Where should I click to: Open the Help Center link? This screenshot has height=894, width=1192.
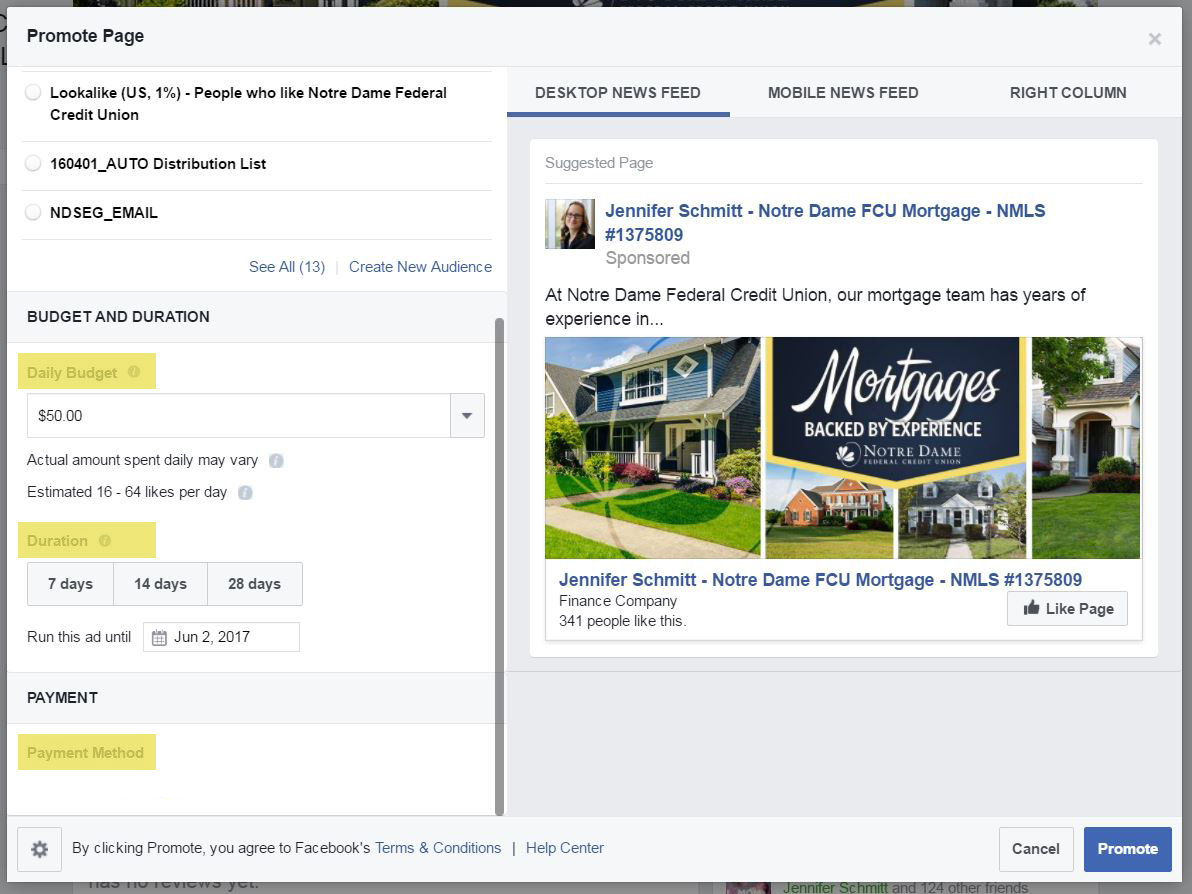tap(565, 848)
